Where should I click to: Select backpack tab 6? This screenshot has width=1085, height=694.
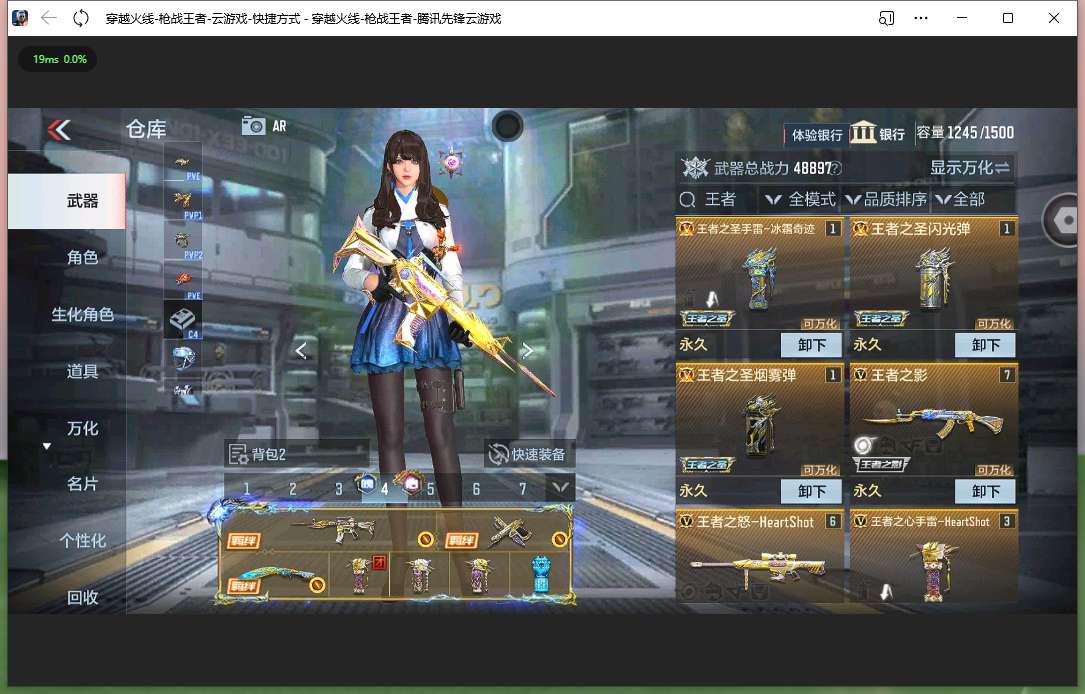[x=476, y=489]
